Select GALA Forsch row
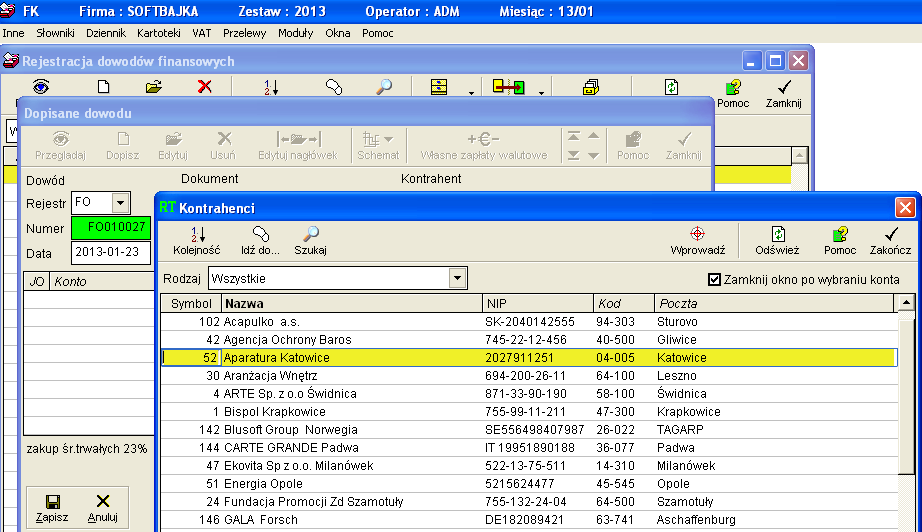 (529, 520)
